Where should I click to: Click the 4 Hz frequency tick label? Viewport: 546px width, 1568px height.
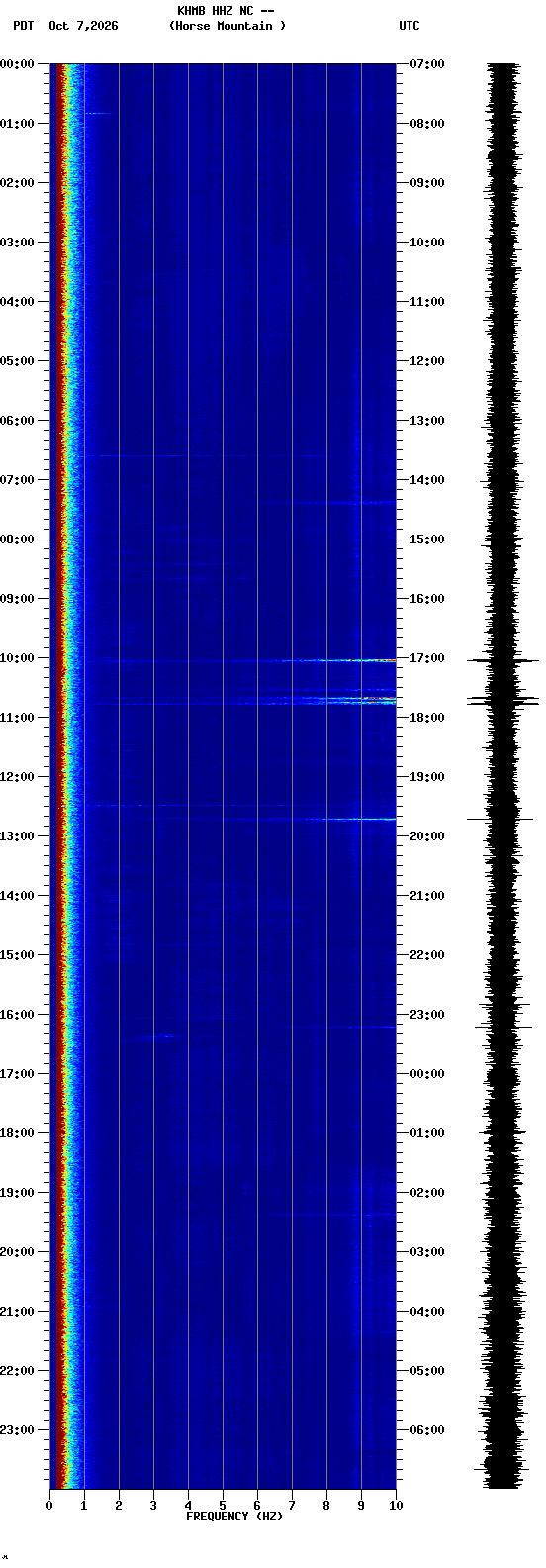188,1506
